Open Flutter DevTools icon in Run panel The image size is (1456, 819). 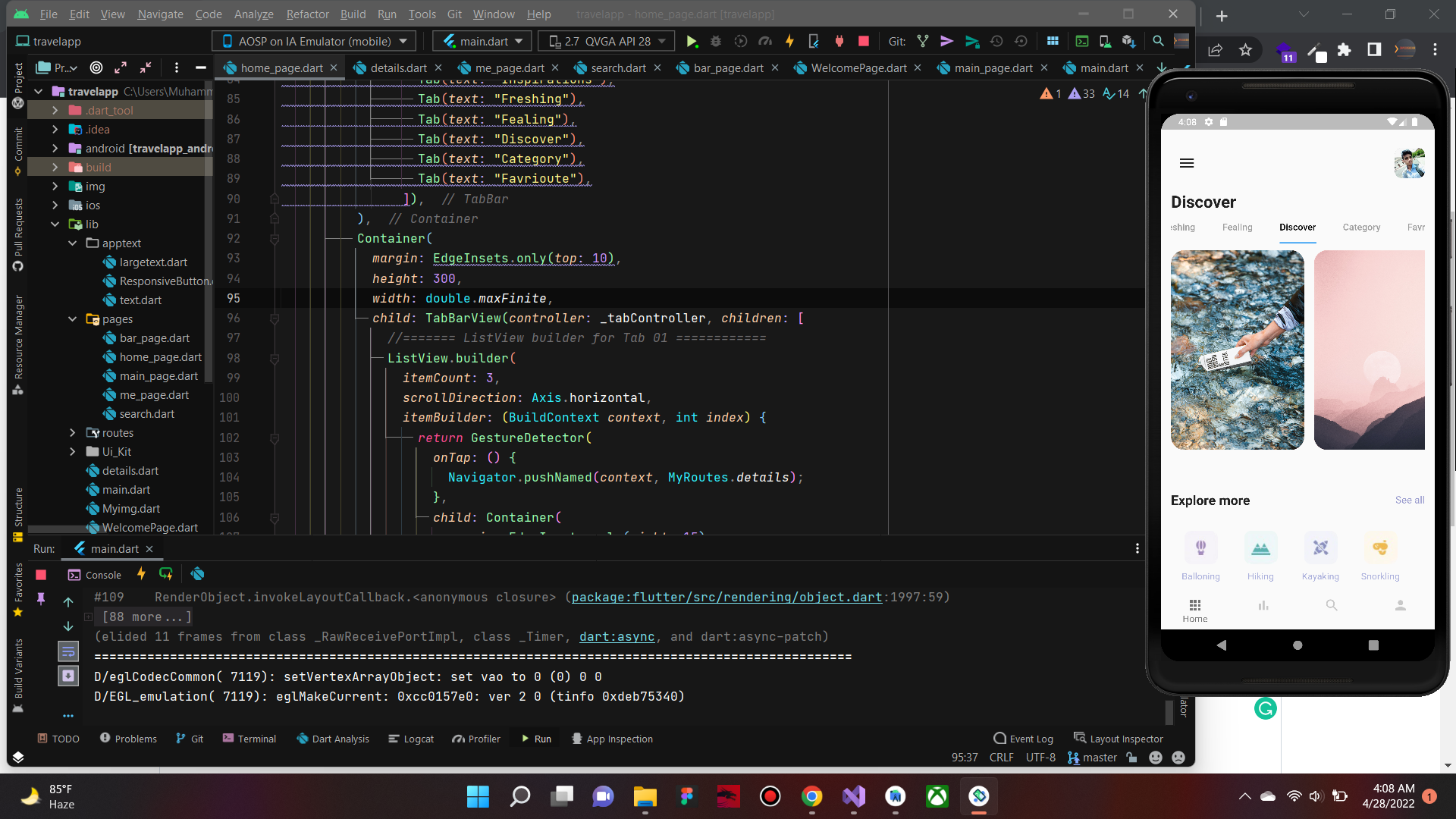[198, 574]
